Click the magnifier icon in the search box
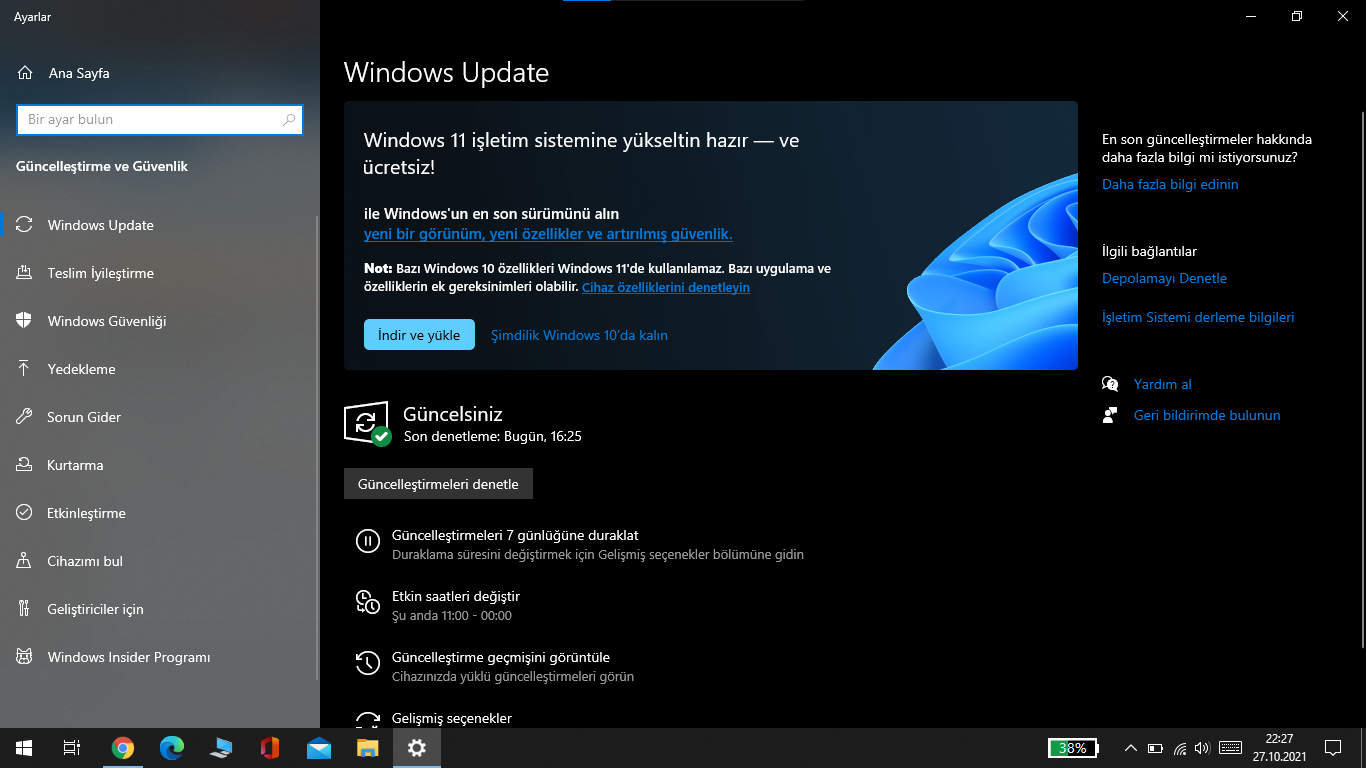 tap(289, 120)
